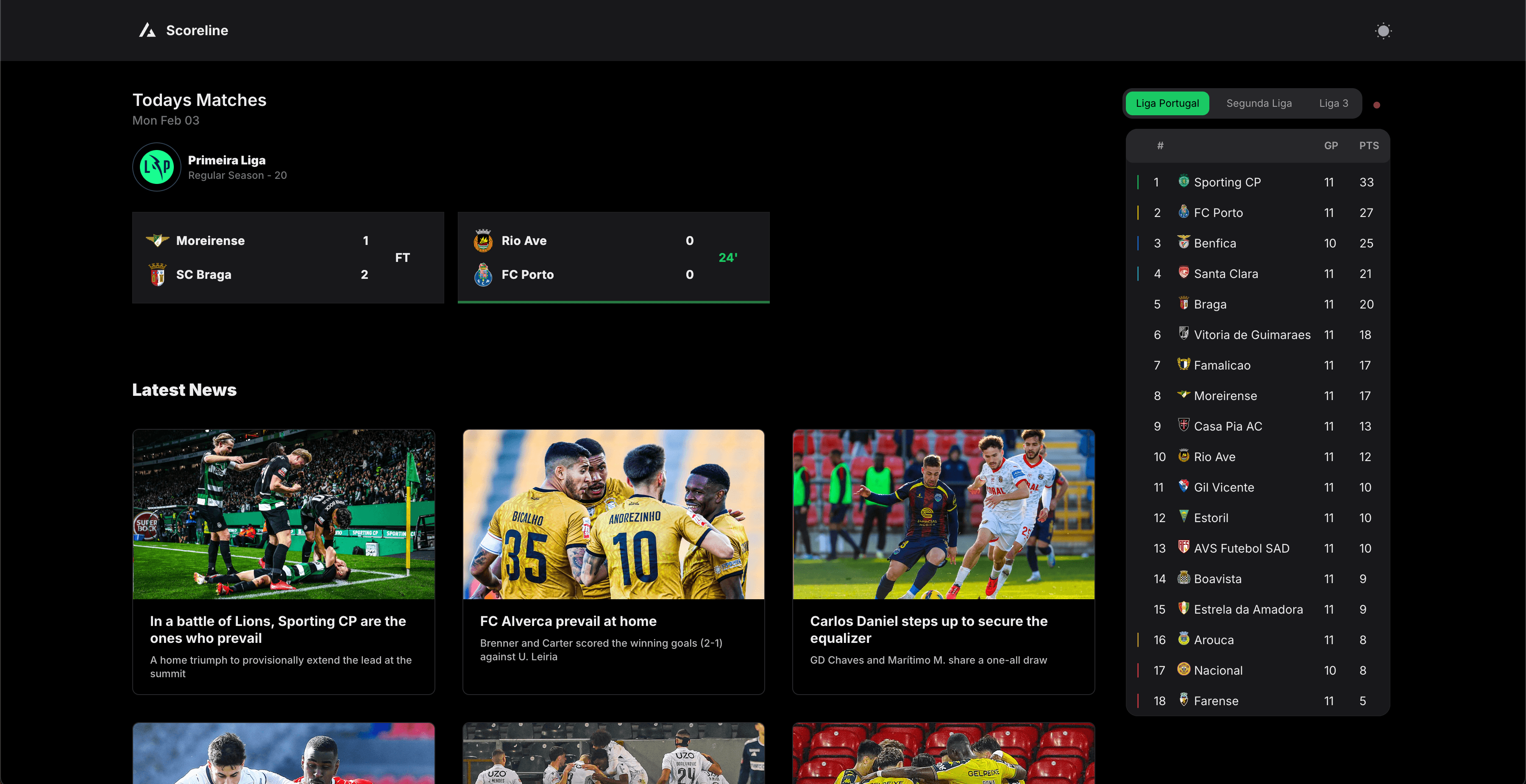This screenshot has height=784, width=1526.
Task: Select 'Santa Clara' name in standings
Action: pos(1225,274)
